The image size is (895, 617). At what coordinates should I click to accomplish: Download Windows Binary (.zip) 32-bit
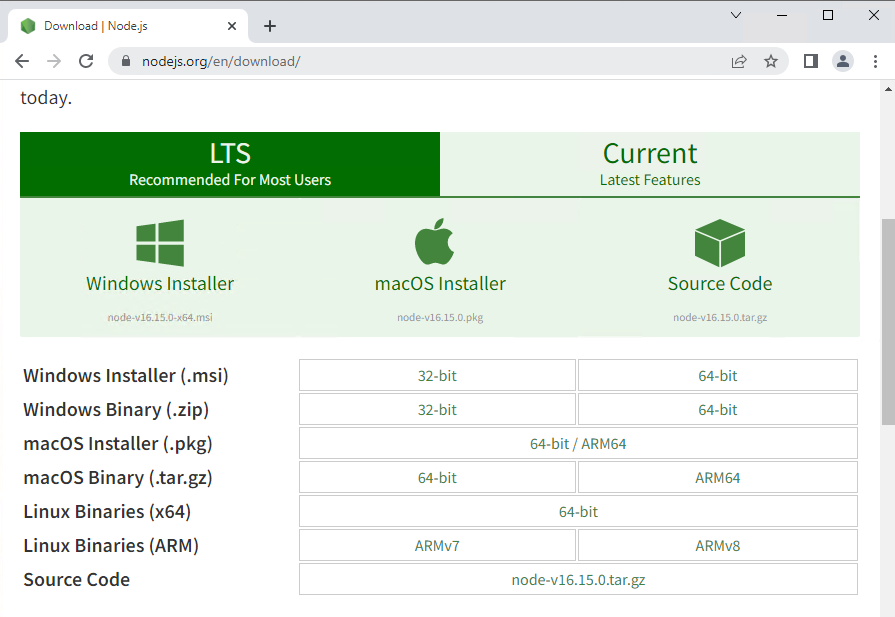[437, 409]
